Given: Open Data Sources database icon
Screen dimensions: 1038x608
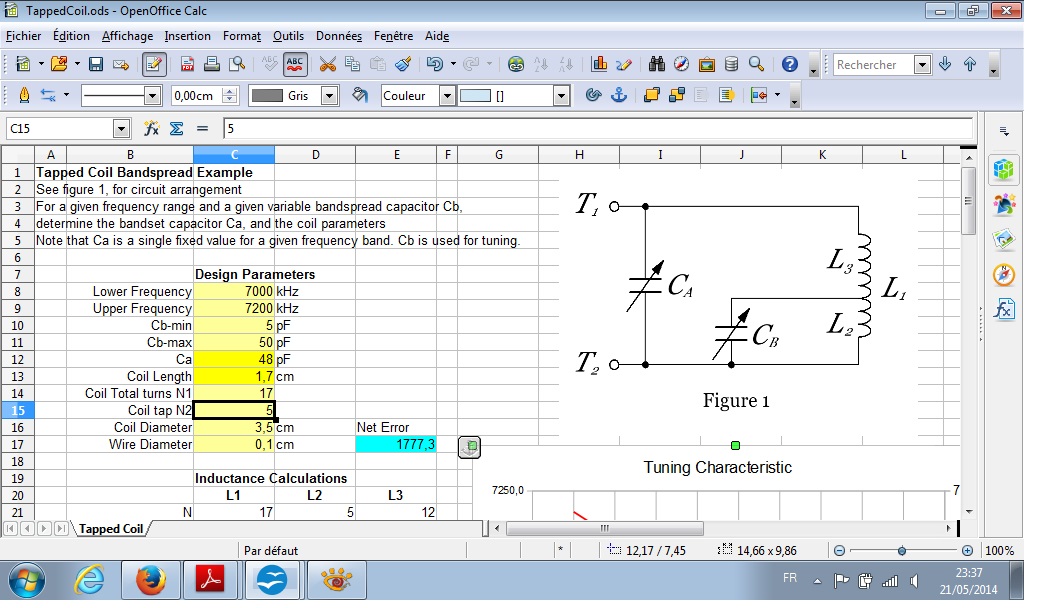Looking at the screenshot, I should pos(731,64).
